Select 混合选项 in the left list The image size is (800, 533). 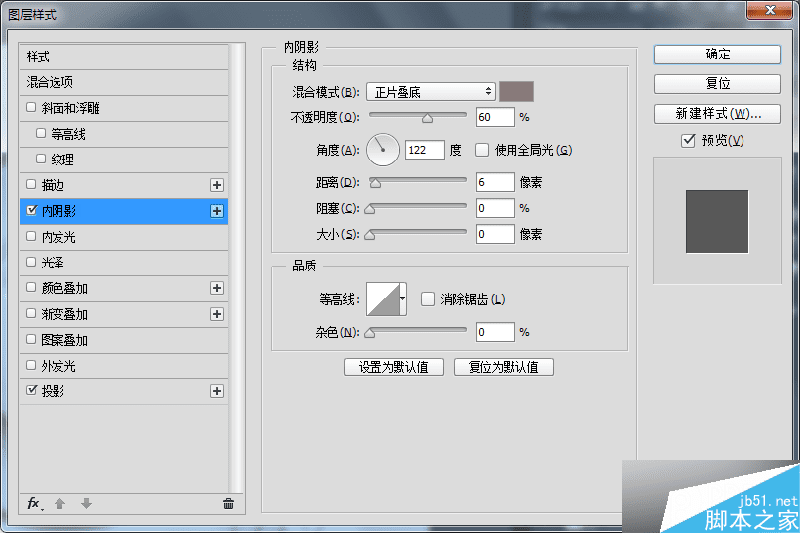coord(124,82)
